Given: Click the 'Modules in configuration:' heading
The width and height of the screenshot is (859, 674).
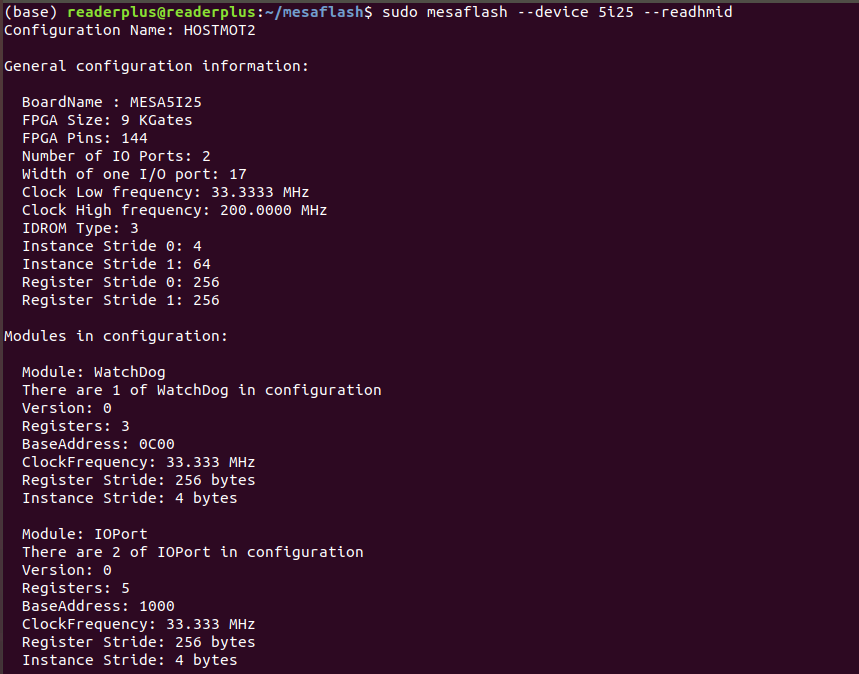Looking at the screenshot, I should (x=116, y=336).
